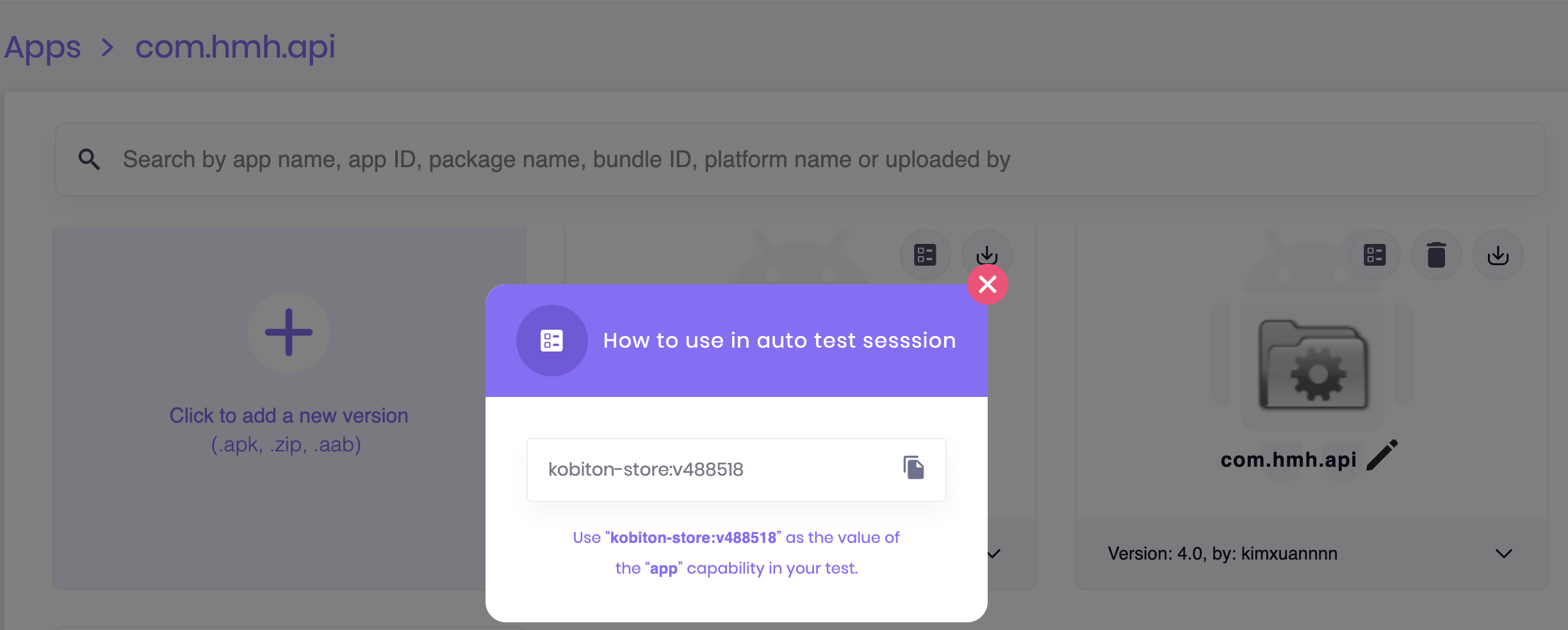This screenshot has width=1568, height=630.
Task: Navigate to Apps via the breadcrumb
Action: (42, 47)
